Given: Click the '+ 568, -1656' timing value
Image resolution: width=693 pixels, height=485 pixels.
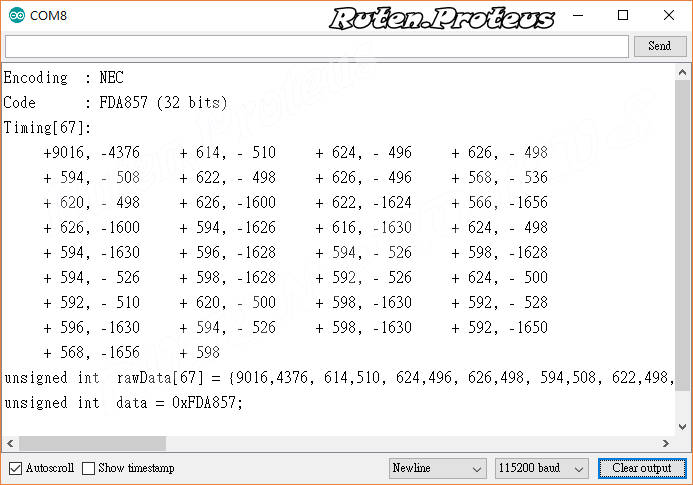Looking at the screenshot, I should click(x=91, y=352).
